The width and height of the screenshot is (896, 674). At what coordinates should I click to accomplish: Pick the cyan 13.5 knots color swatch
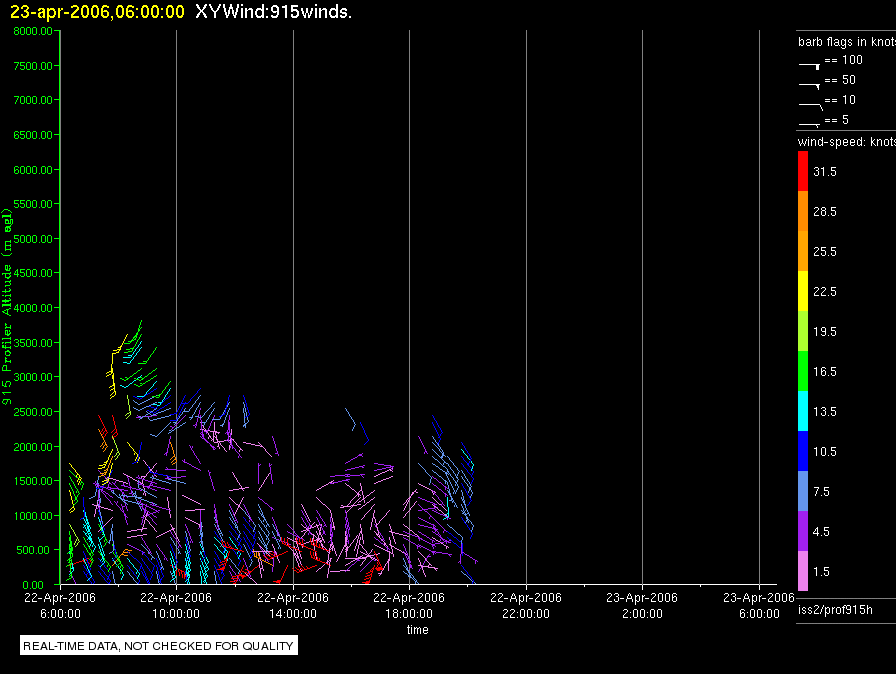point(802,411)
